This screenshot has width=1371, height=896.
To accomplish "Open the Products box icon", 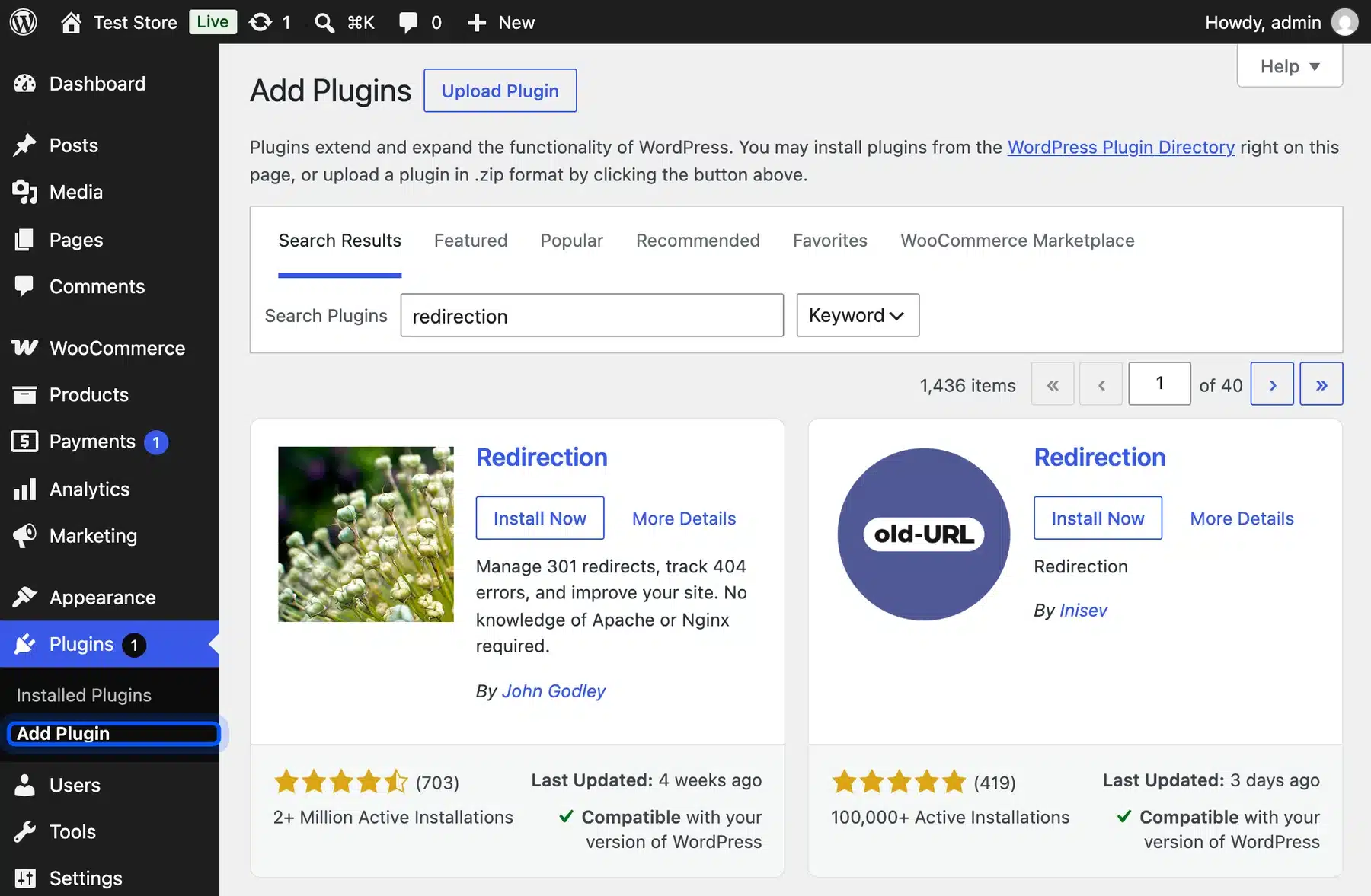I will (x=24, y=395).
